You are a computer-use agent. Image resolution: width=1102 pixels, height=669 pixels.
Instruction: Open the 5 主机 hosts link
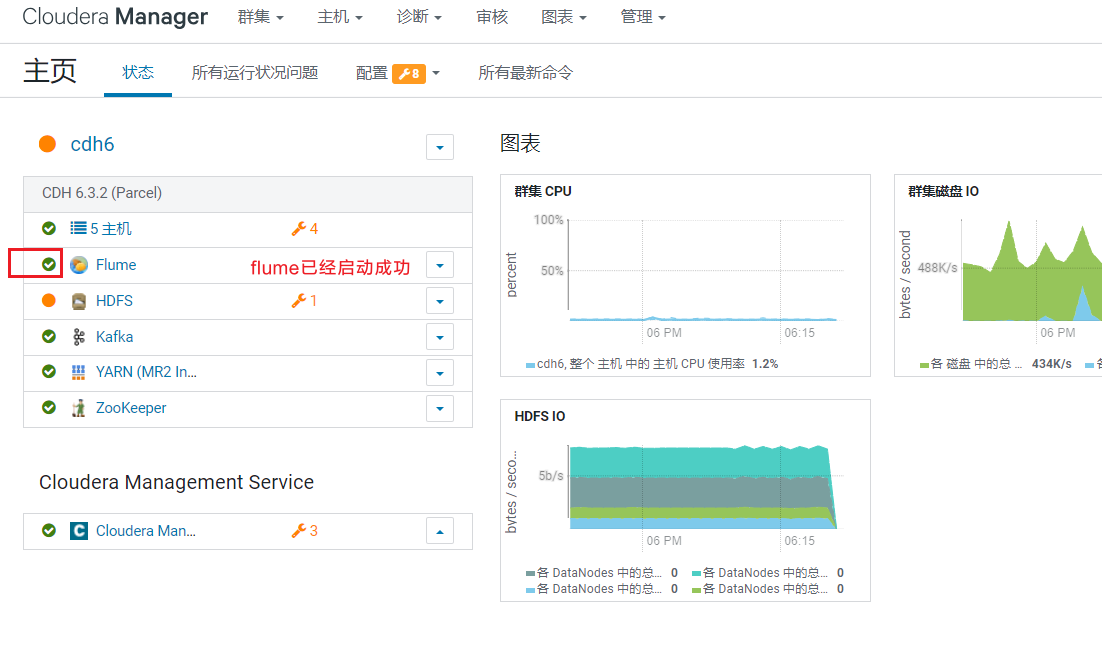pos(111,229)
